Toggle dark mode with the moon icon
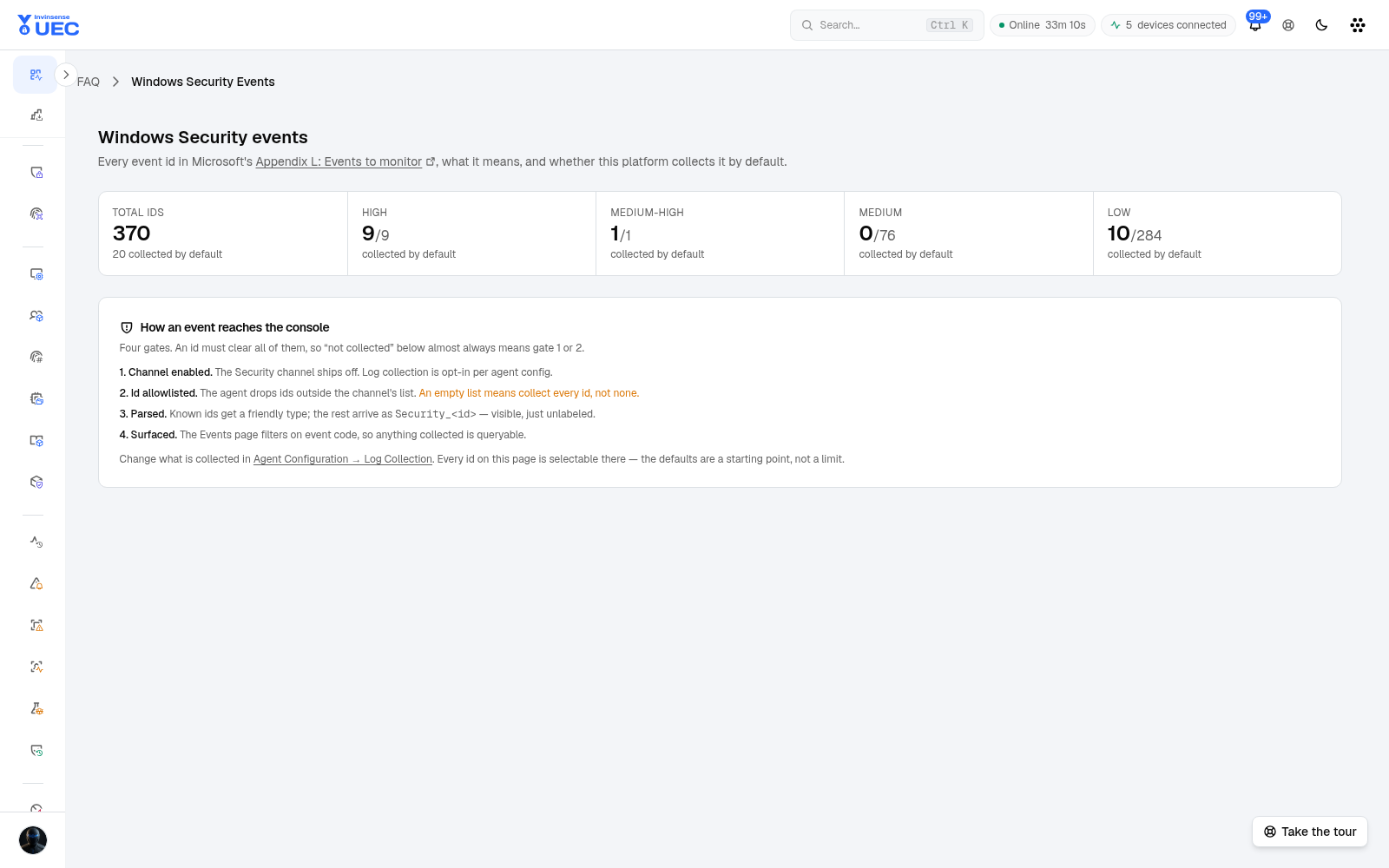The width and height of the screenshot is (1389, 868). (x=1321, y=25)
